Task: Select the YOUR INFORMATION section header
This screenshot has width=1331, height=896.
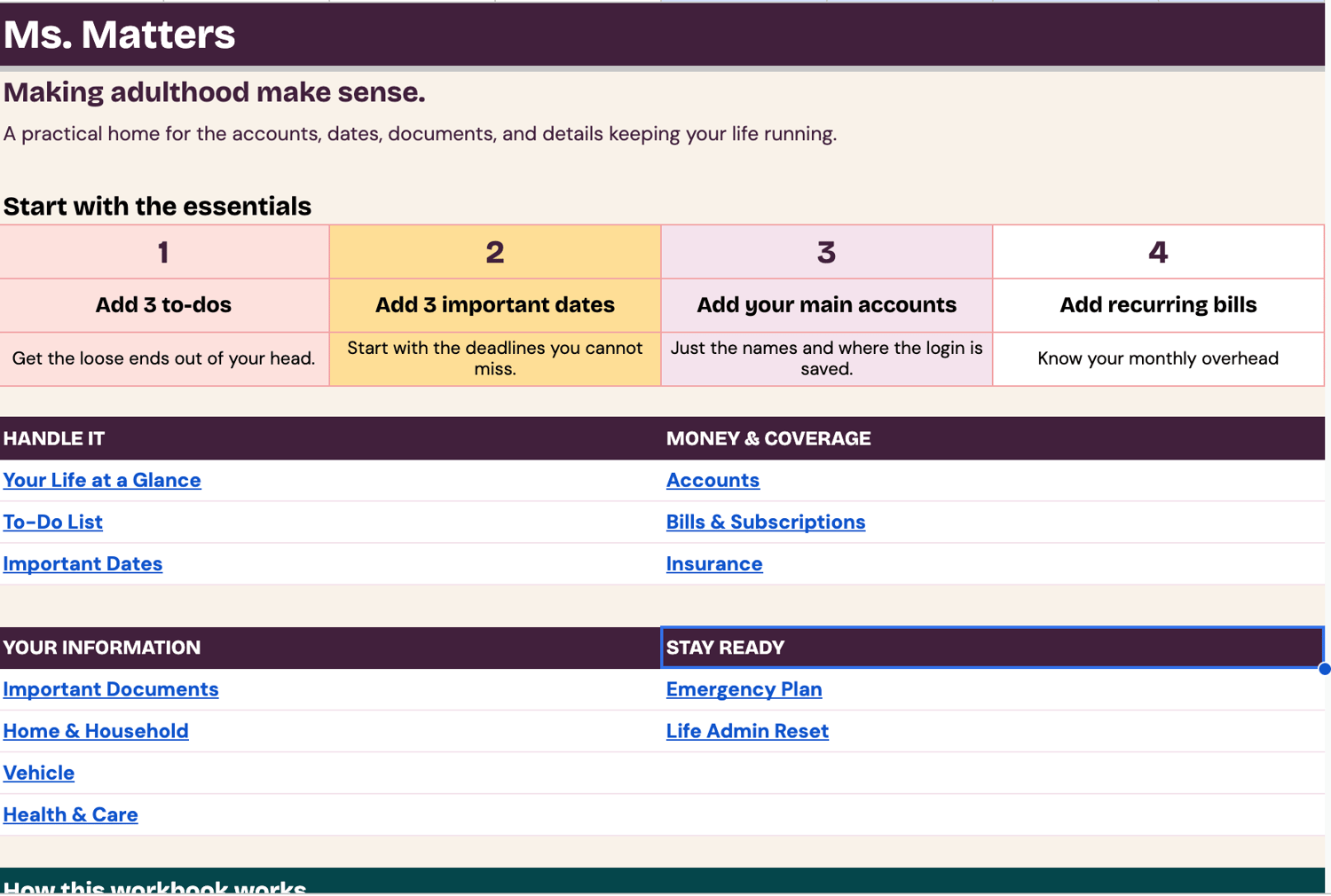Action: tap(330, 648)
